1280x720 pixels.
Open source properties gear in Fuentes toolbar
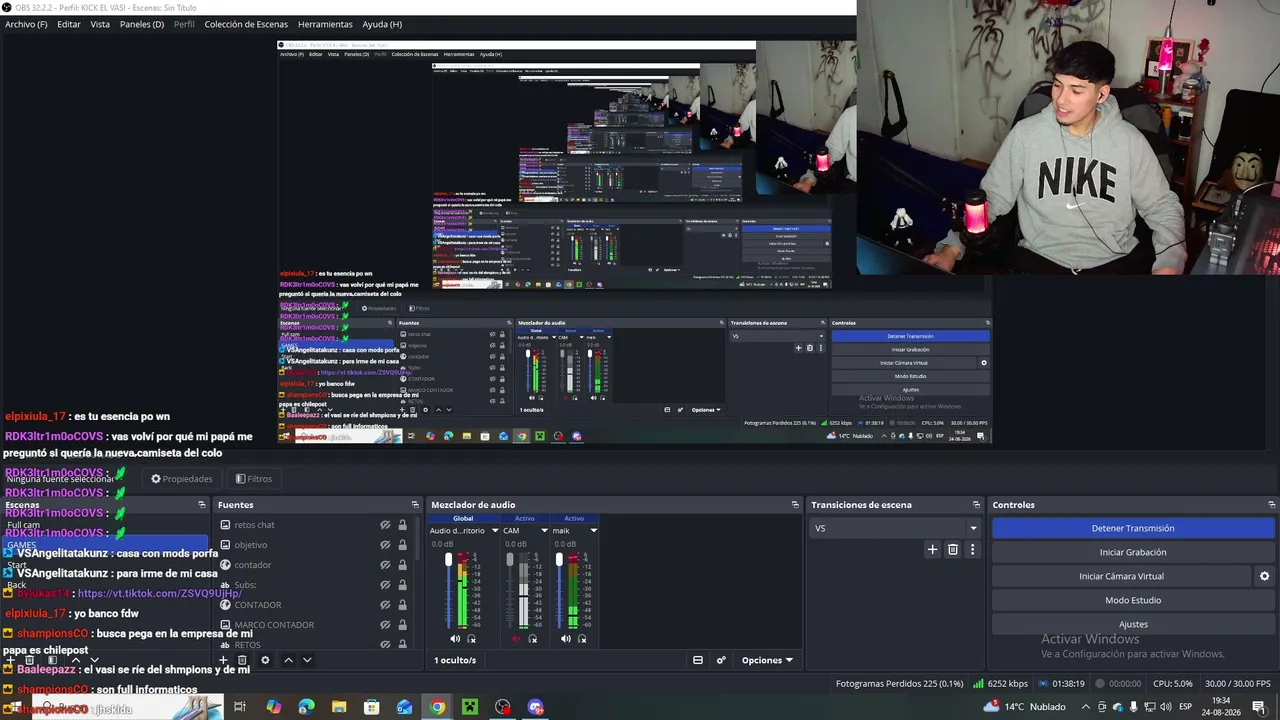coord(265,660)
